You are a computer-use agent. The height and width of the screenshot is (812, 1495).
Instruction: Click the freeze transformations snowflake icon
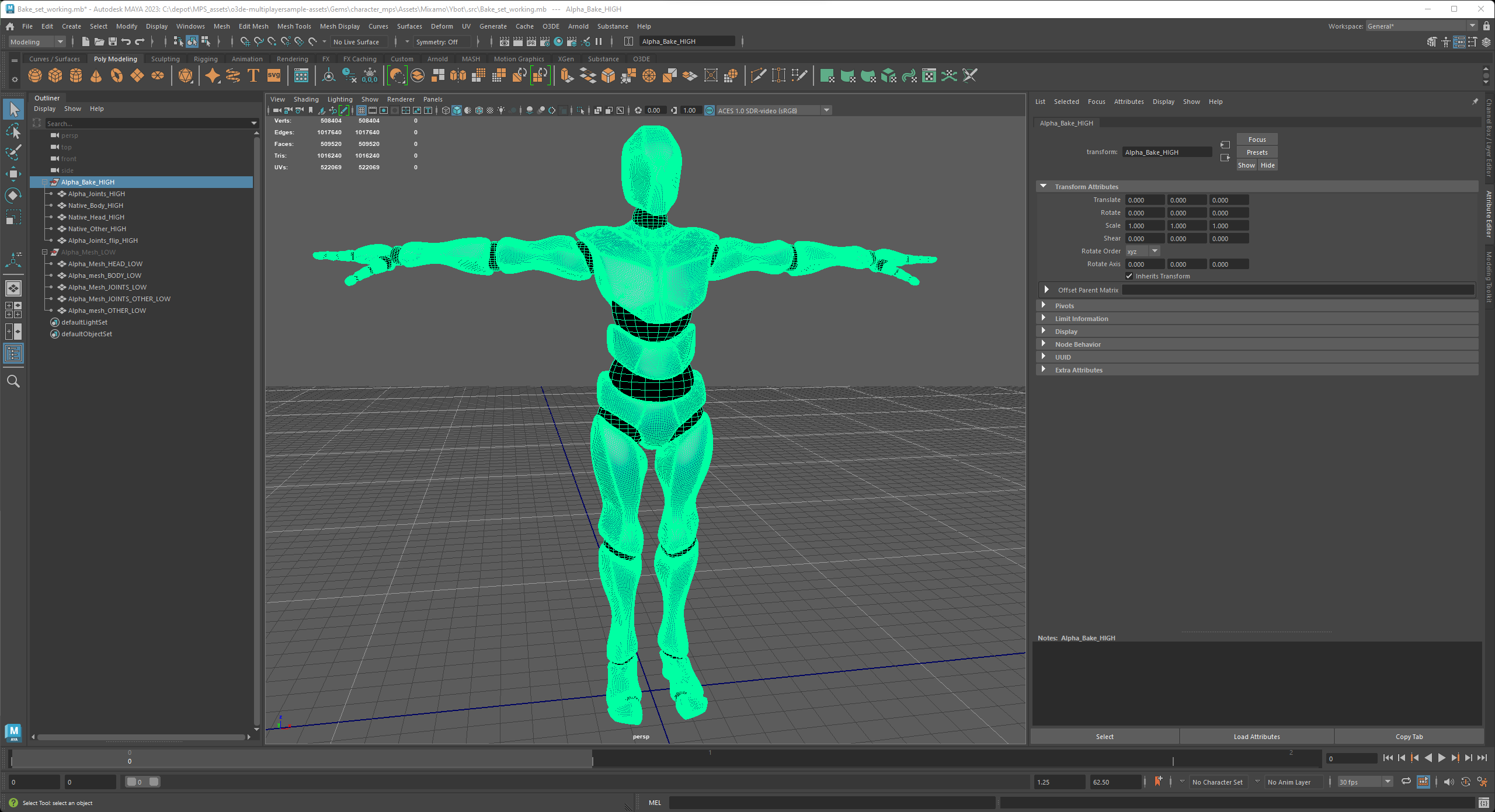tap(370, 76)
